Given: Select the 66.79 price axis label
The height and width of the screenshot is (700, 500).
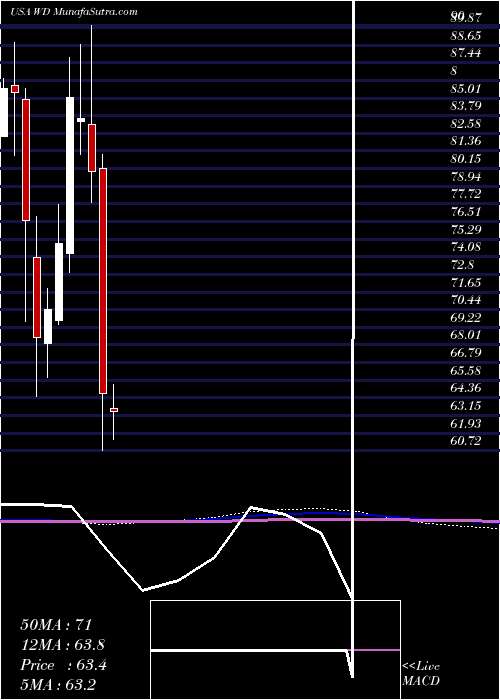Looking at the screenshot, I should 466,353.
